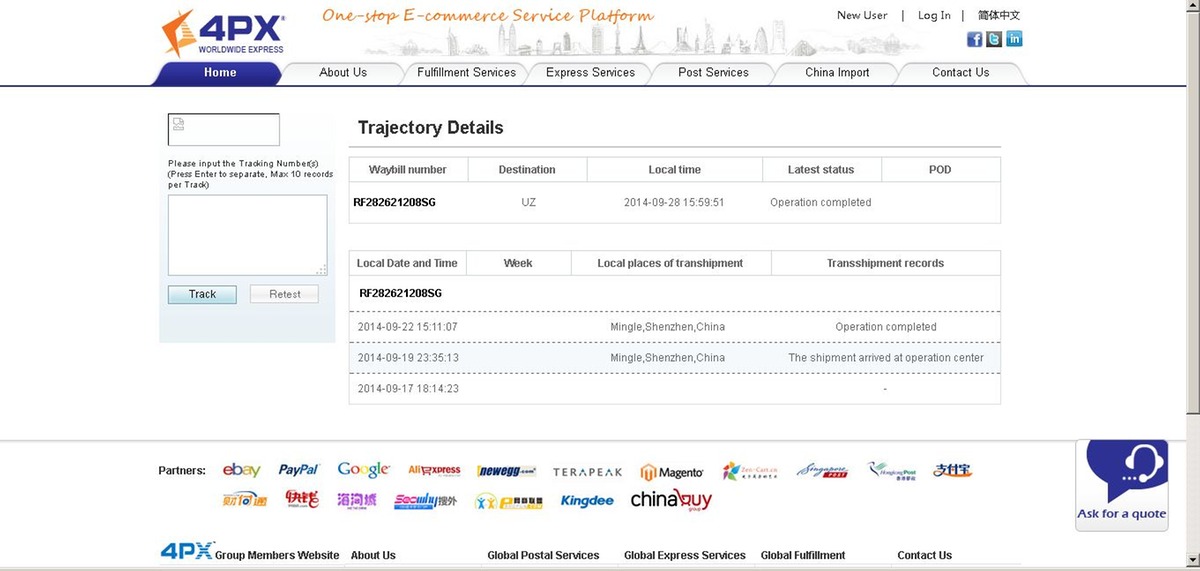Click the Facebook icon in the header
This screenshot has width=1200, height=571.
[974, 39]
